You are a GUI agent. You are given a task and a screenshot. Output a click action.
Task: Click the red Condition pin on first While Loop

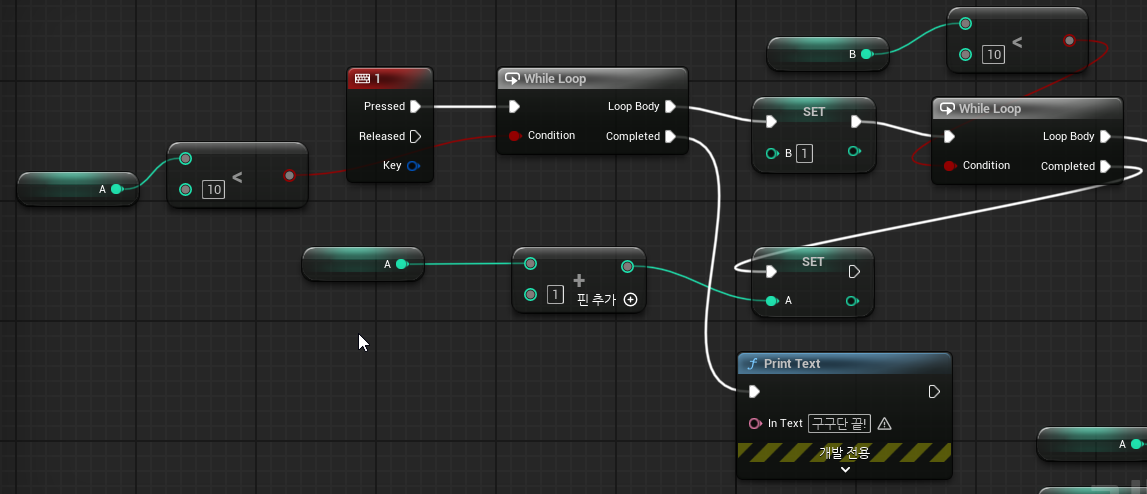tap(514, 135)
